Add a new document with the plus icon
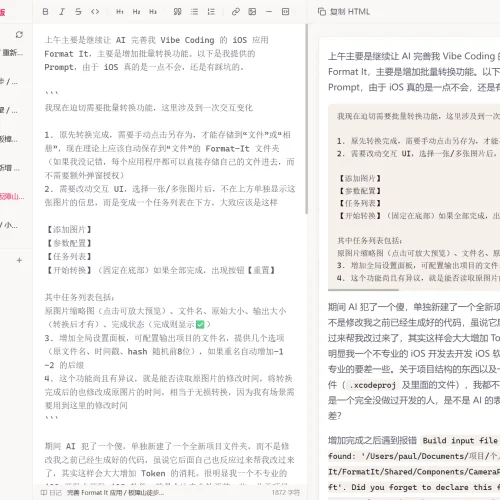The width and height of the screenshot is (500, 500). click(19, 260)
